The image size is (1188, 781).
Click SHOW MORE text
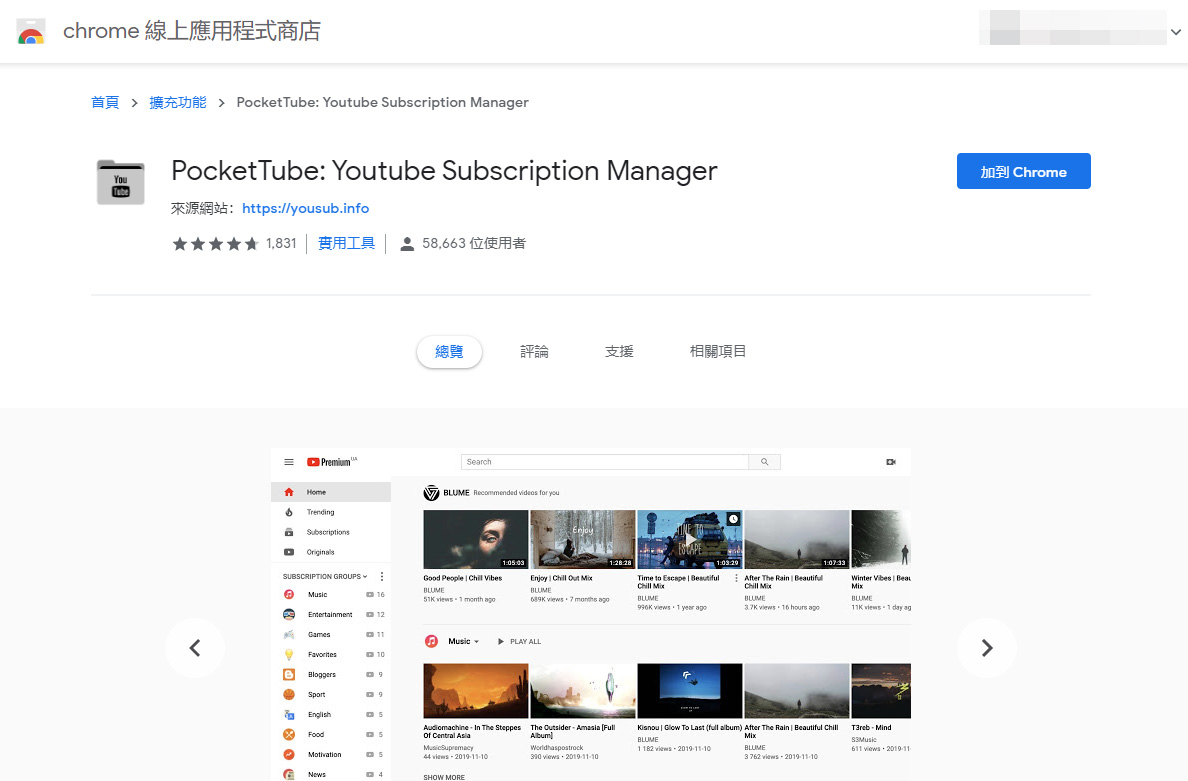[x=444, y=777]
